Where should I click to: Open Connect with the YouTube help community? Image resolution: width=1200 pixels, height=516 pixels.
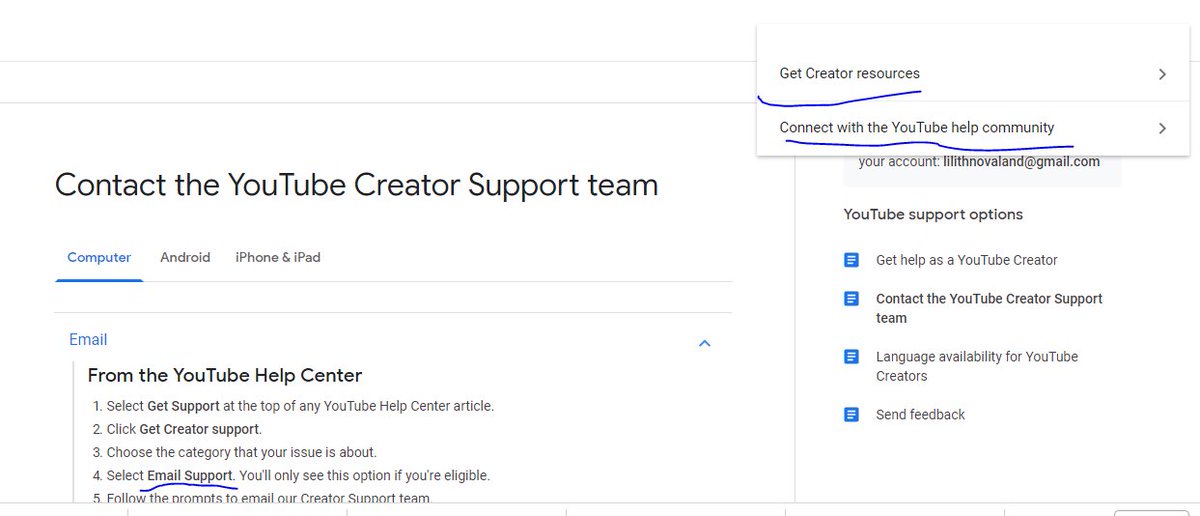click(973, 128)
